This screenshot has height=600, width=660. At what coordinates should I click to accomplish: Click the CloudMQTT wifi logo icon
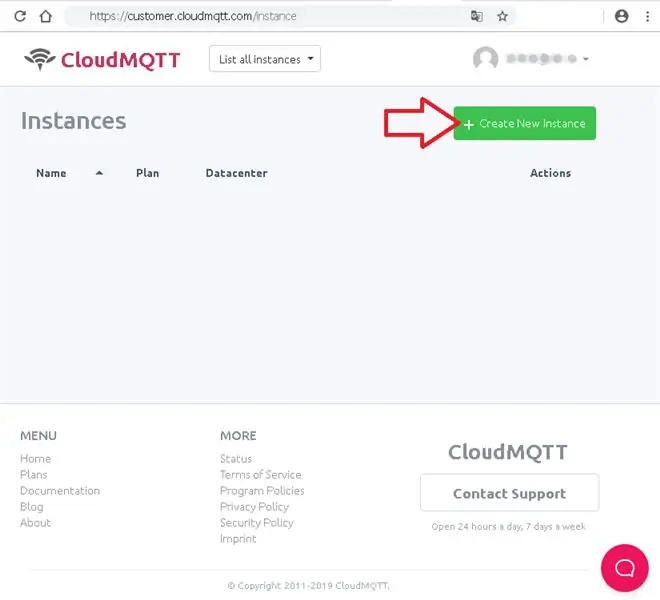(x=40, y=59)
